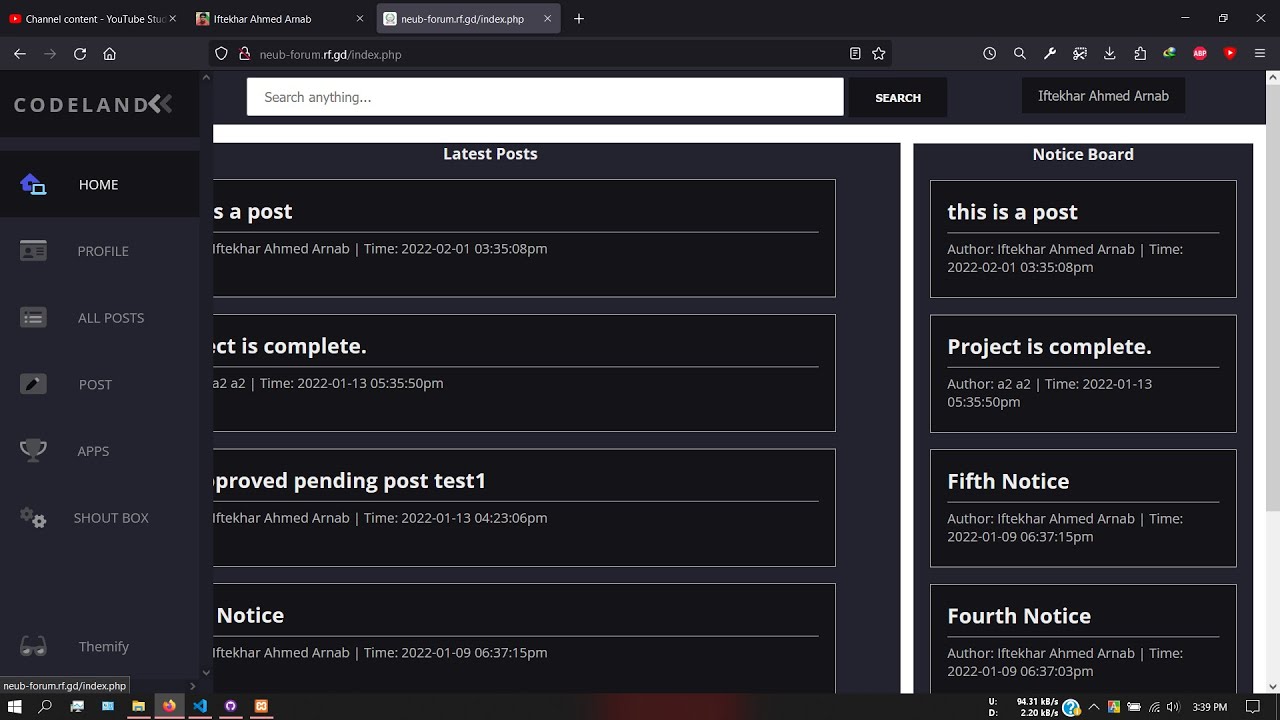
Task: Open 'this is a post' in Notice Board
Action: point(1012,212)
